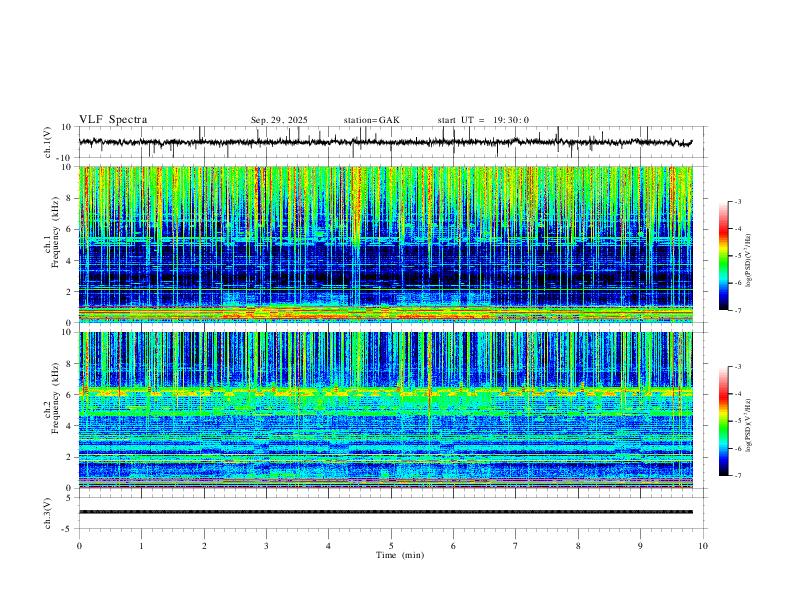Click the "ch.3(V)" axis label
792x612 pixels.
[x=48, y=513]
